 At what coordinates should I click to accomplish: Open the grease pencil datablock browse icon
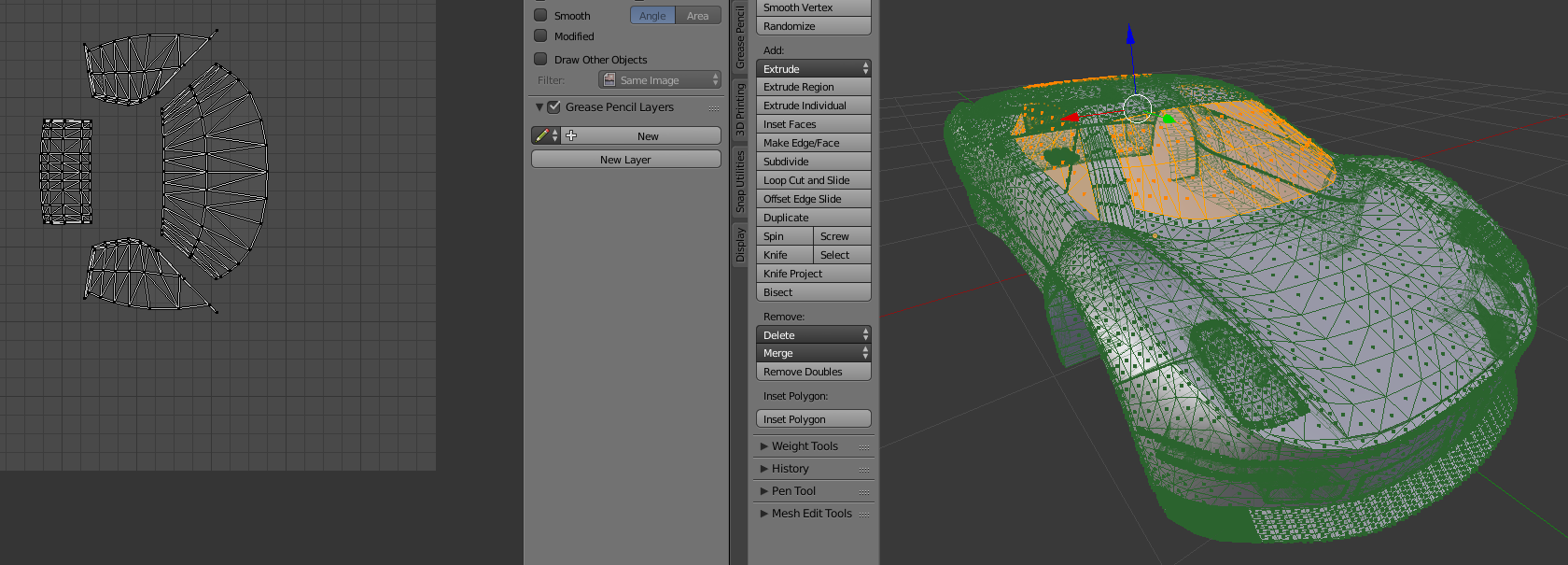point(546,135)
